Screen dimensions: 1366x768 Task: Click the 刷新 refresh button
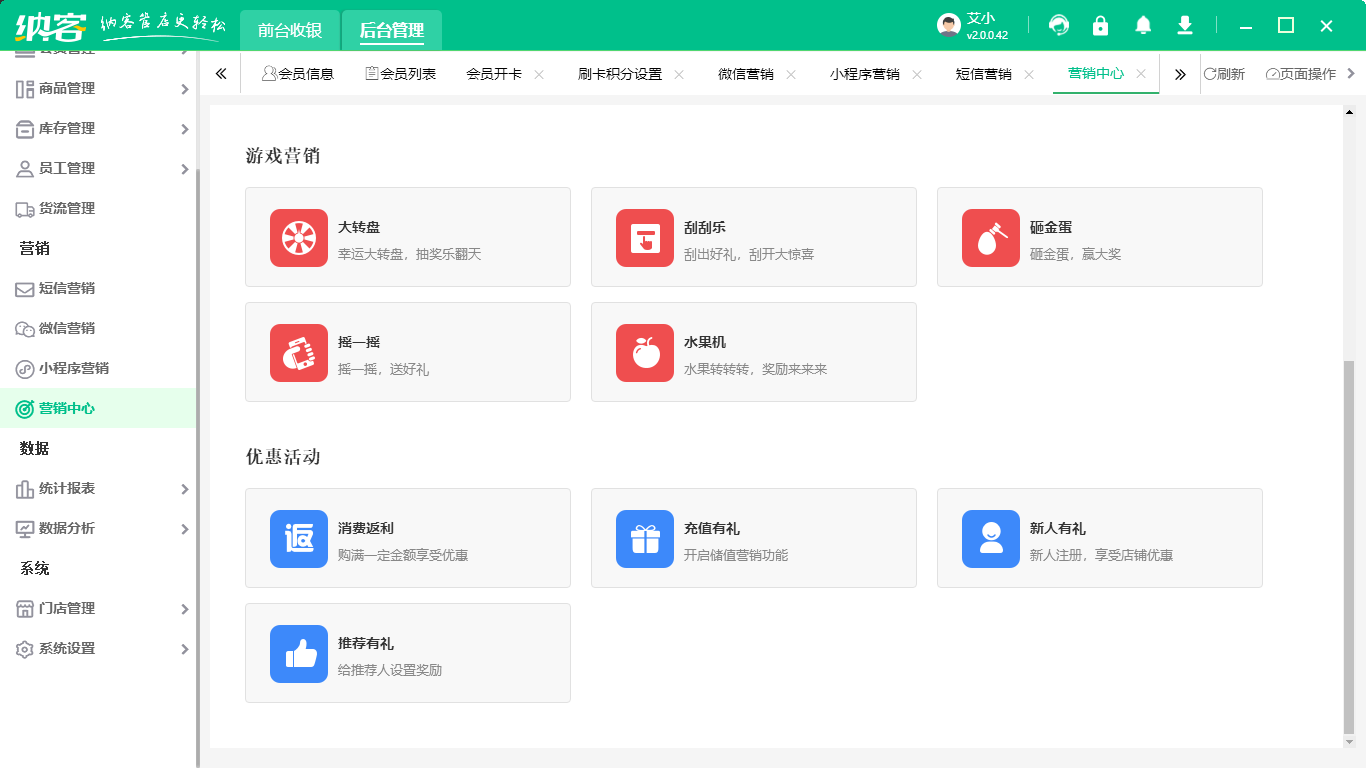[x=1224, y=74]
